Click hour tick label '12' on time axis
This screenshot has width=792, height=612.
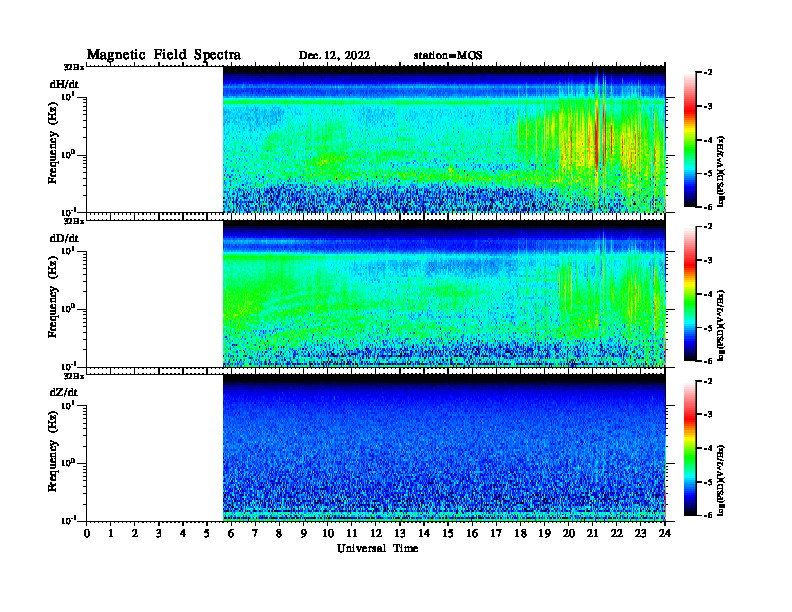376,533
